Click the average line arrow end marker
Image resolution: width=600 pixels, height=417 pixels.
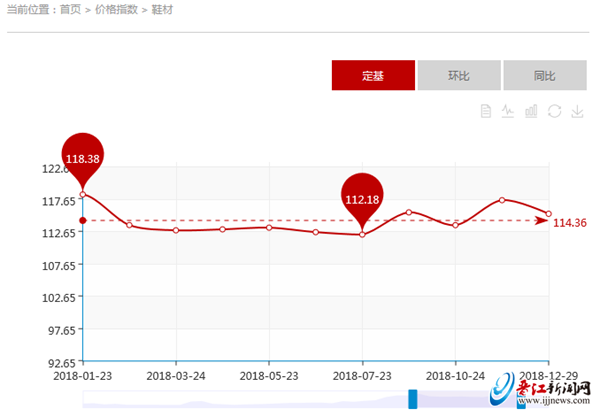[542, 221]
